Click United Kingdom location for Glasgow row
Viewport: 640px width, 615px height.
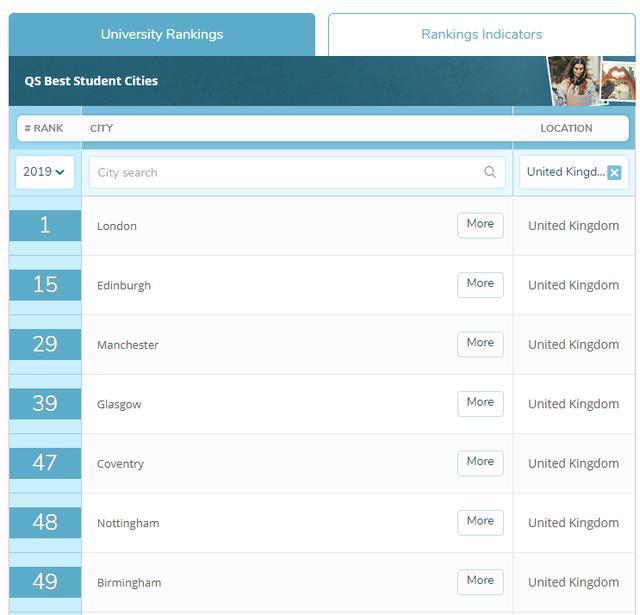(573, 404)
